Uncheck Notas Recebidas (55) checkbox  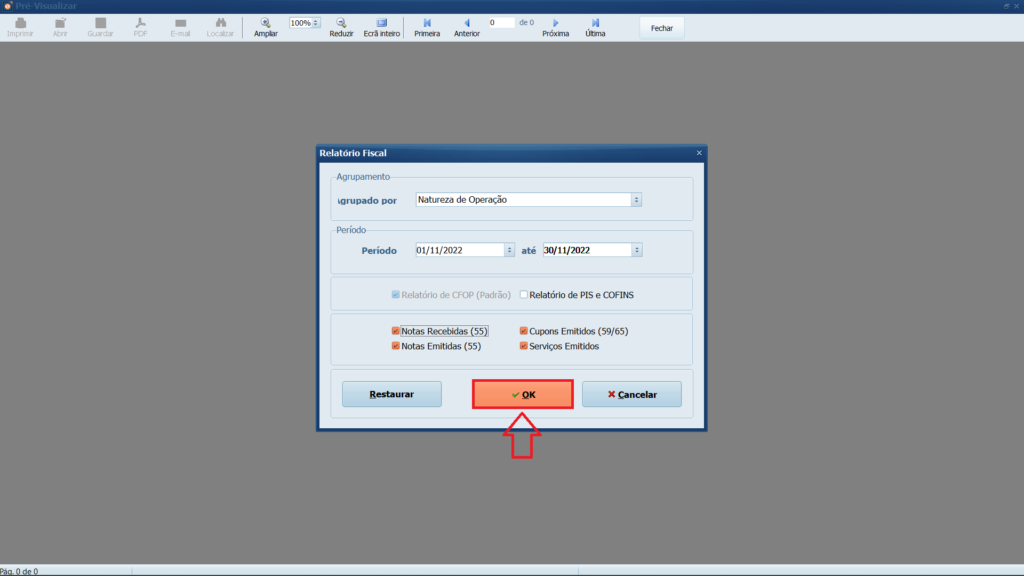[x=396, y=331]
